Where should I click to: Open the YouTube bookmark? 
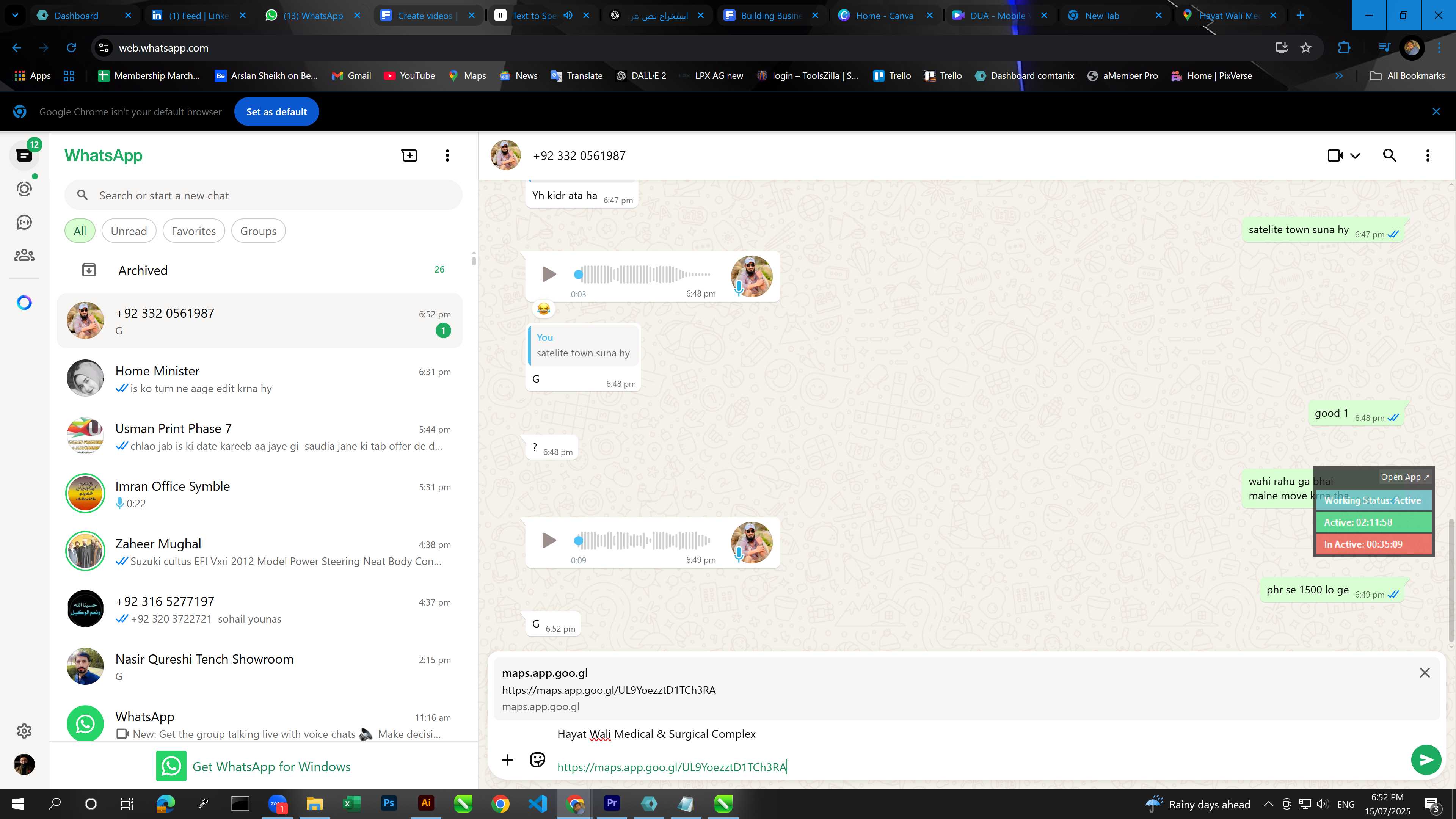pyautogui.click(x=409, y=76)
